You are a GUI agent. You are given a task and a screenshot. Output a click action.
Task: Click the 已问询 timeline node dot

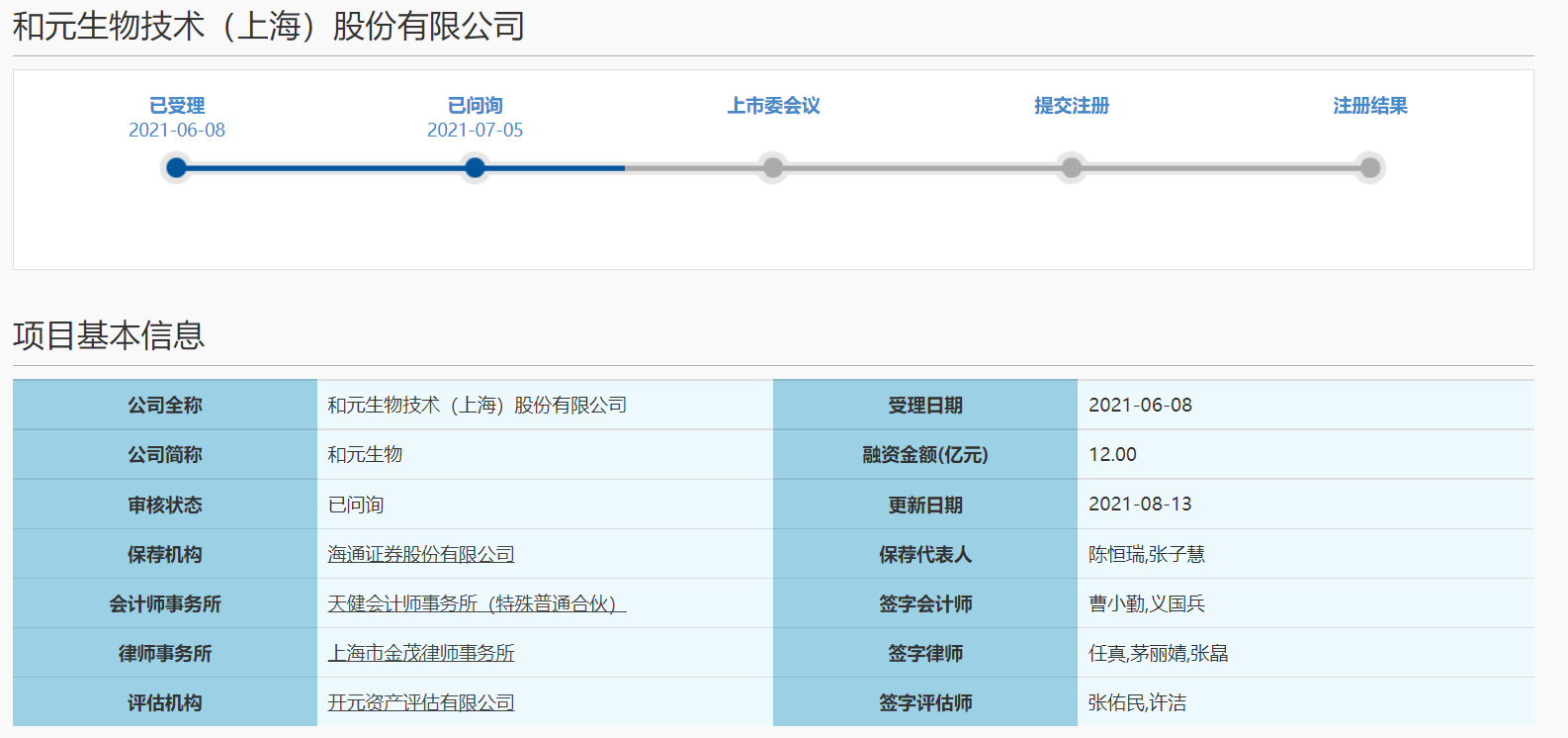point(476,168)
